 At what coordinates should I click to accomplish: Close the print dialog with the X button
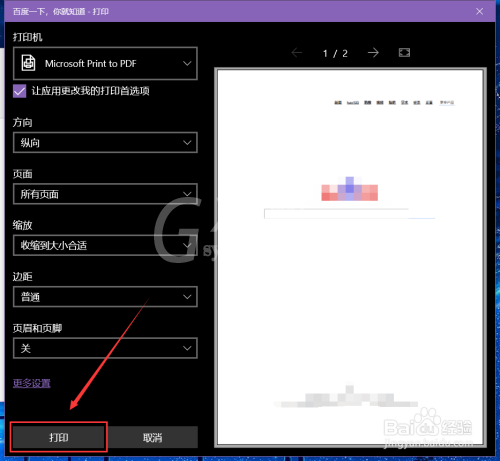pos(479,11)
